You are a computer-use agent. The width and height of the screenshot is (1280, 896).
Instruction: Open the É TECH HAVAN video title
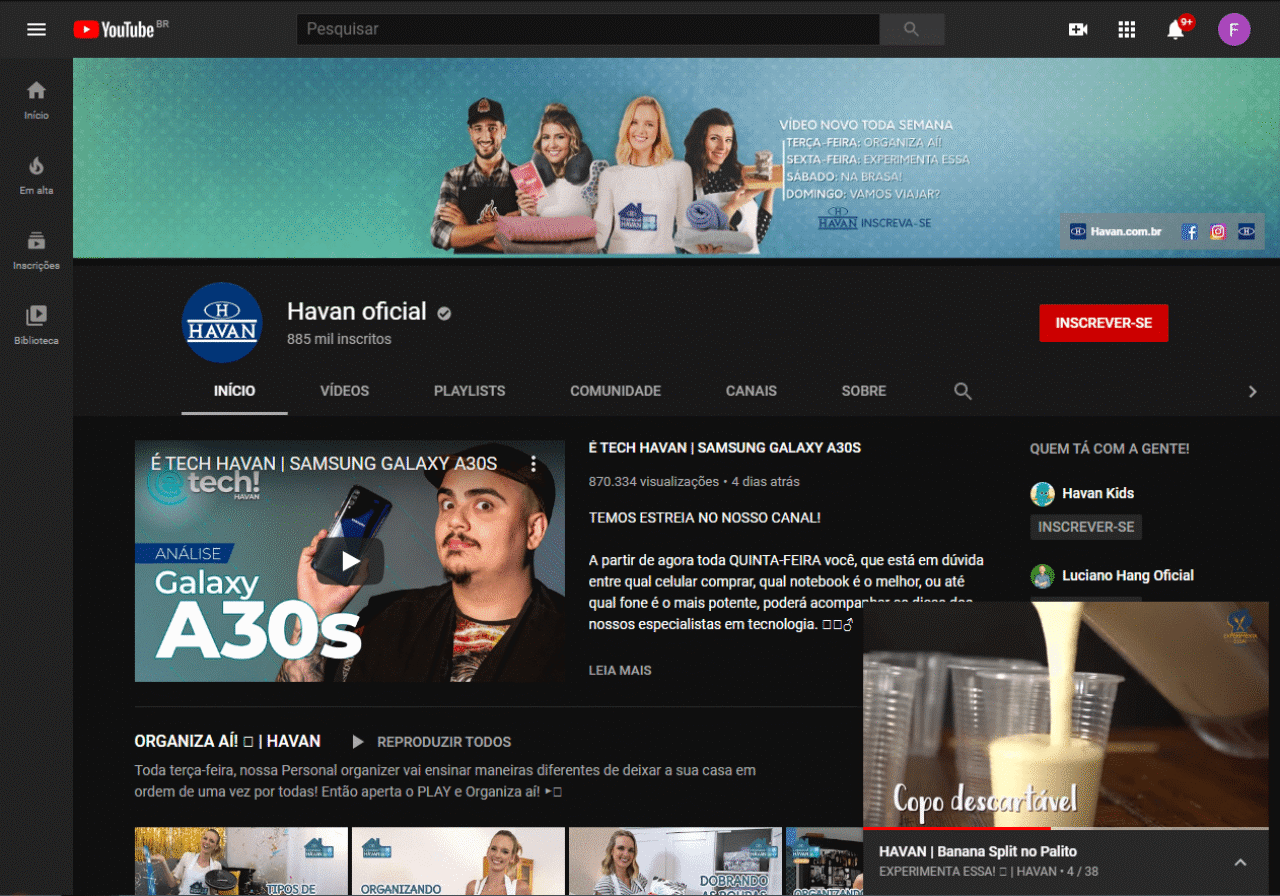coord(725,448)
